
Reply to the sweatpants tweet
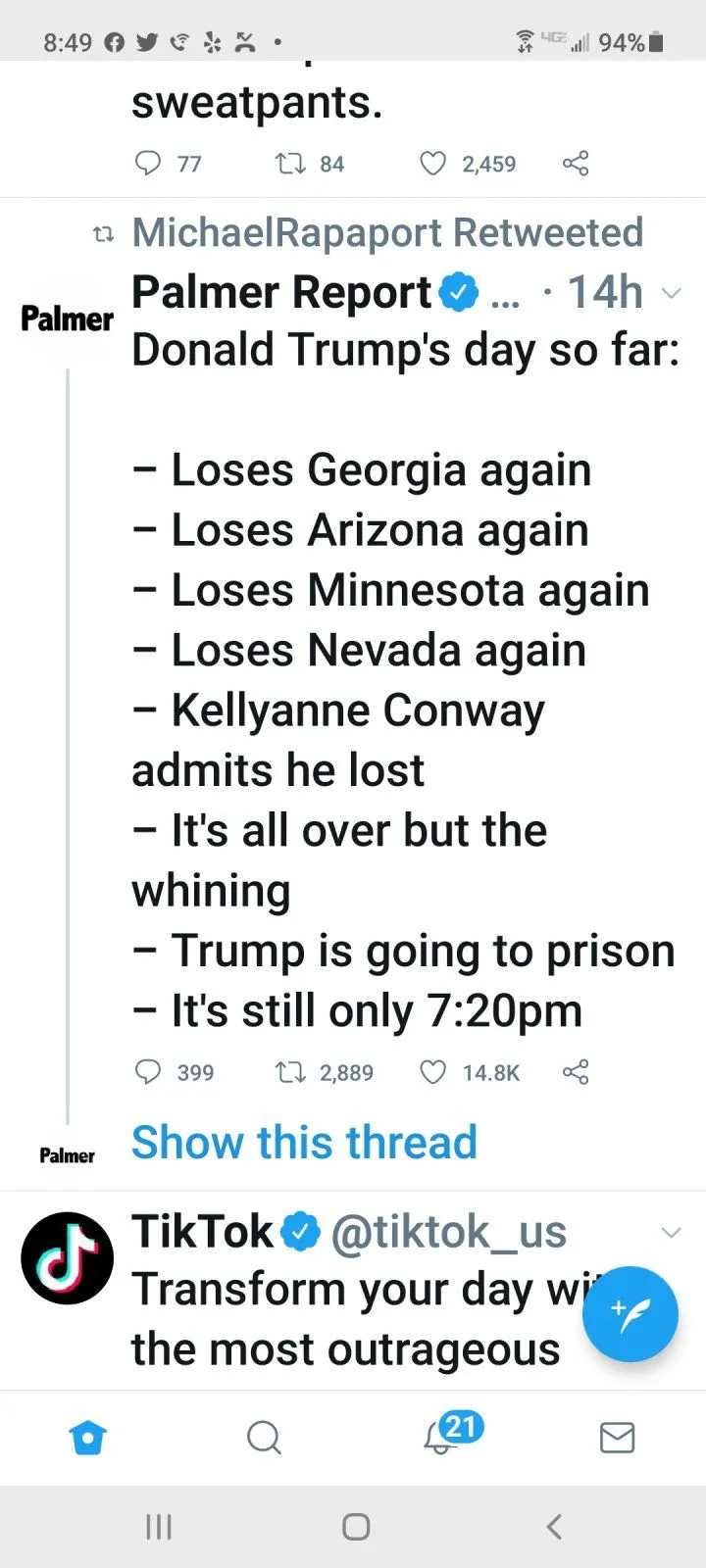click(147, 163)
